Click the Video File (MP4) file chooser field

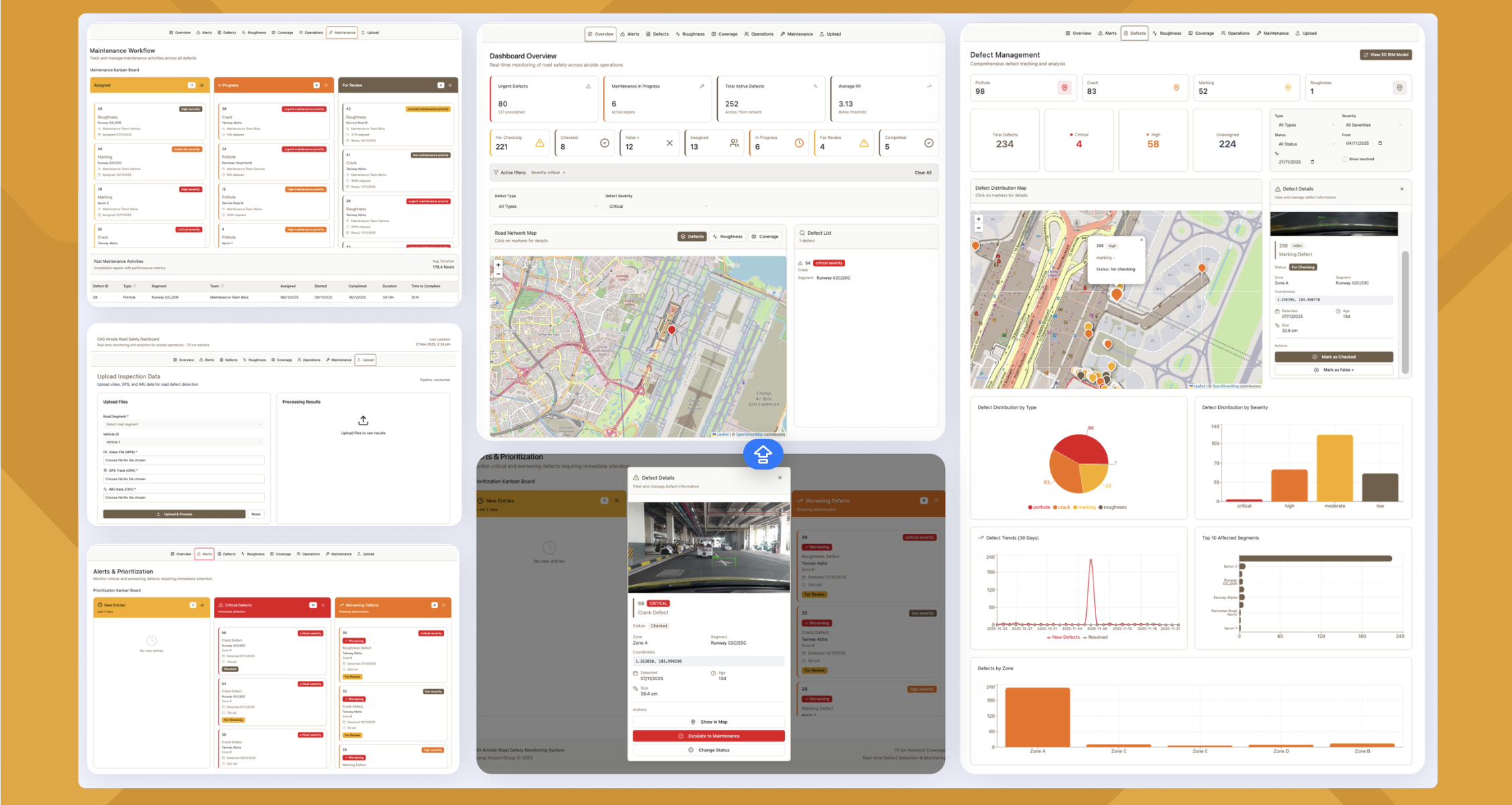pos(183,460)
